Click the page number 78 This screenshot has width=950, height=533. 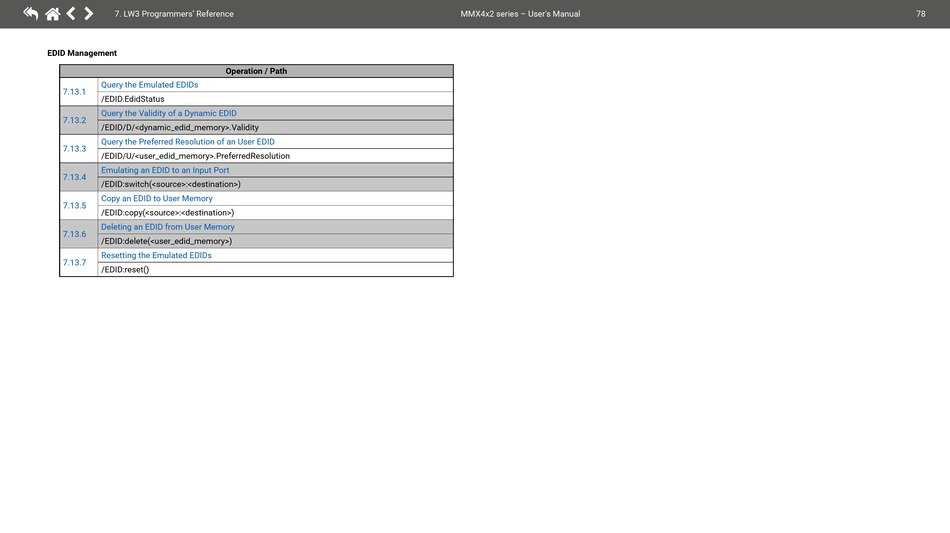tap(920, 14)
